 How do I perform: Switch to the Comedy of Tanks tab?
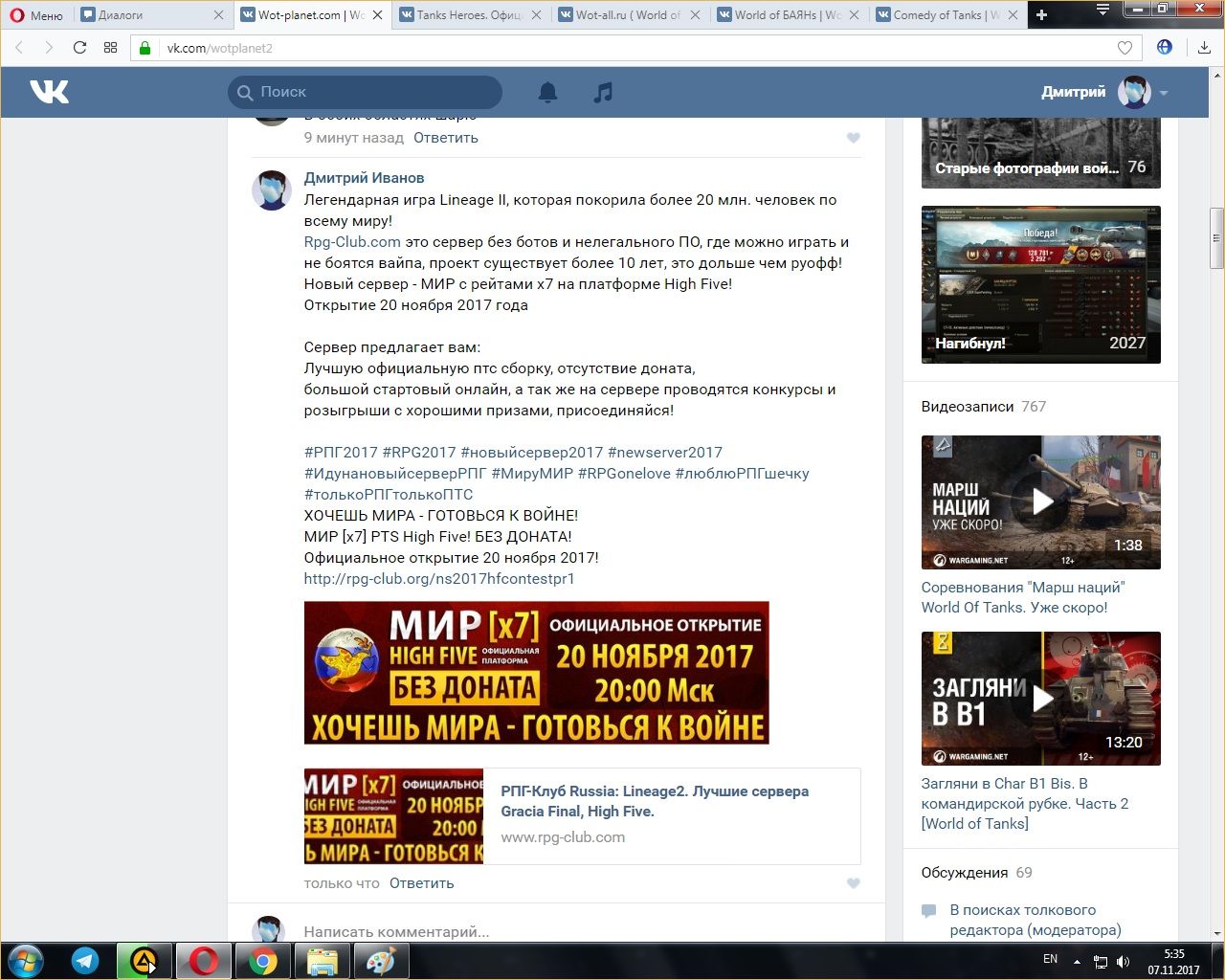click(x=946, y=15)
